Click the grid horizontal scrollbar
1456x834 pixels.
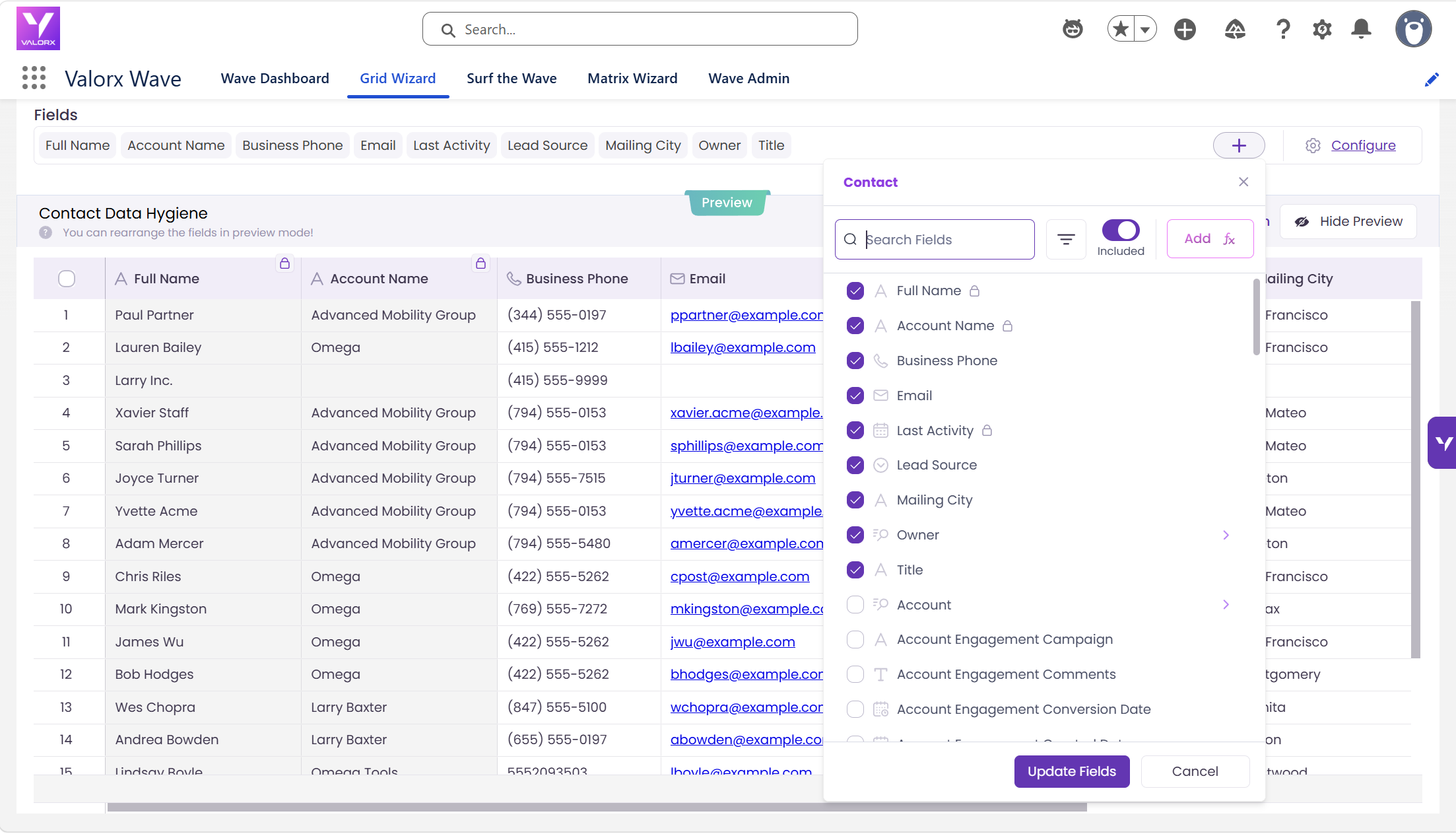click(597, 807)
